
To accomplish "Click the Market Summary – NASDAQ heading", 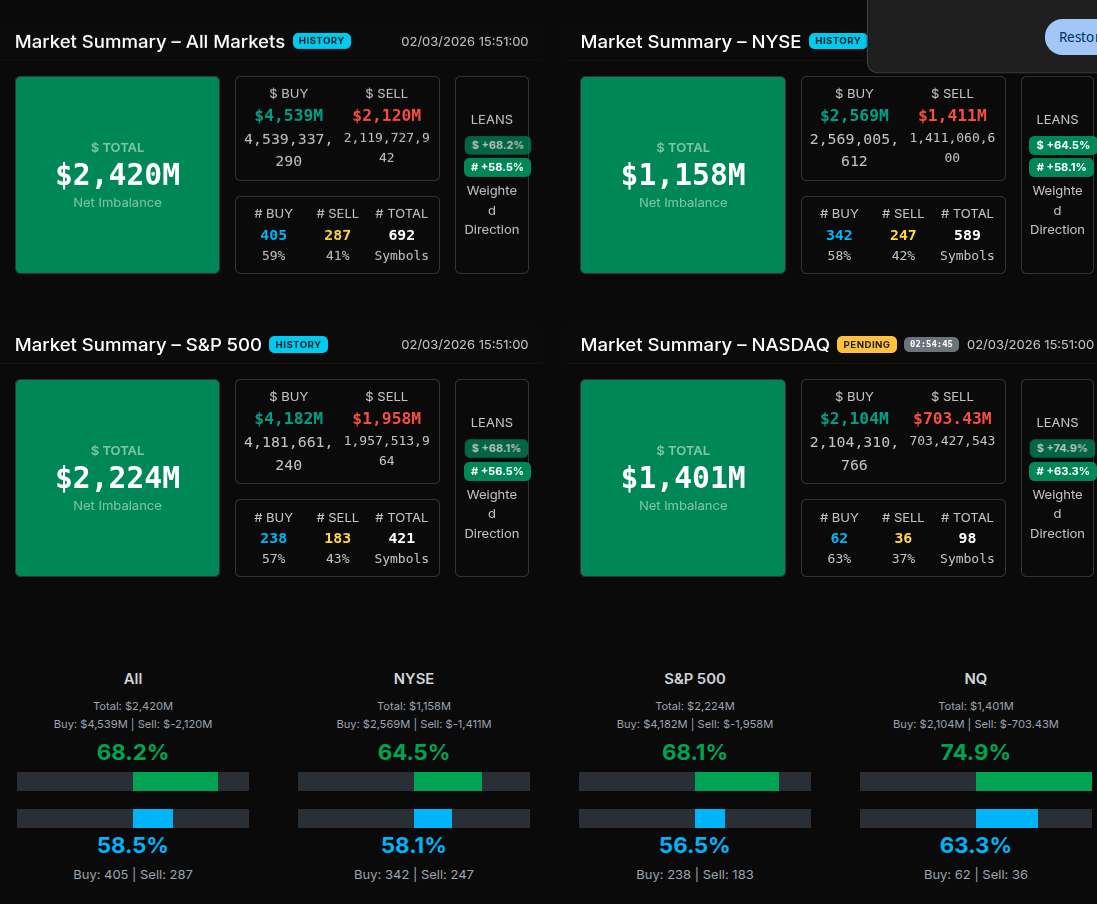I will (x=704, y=344).
